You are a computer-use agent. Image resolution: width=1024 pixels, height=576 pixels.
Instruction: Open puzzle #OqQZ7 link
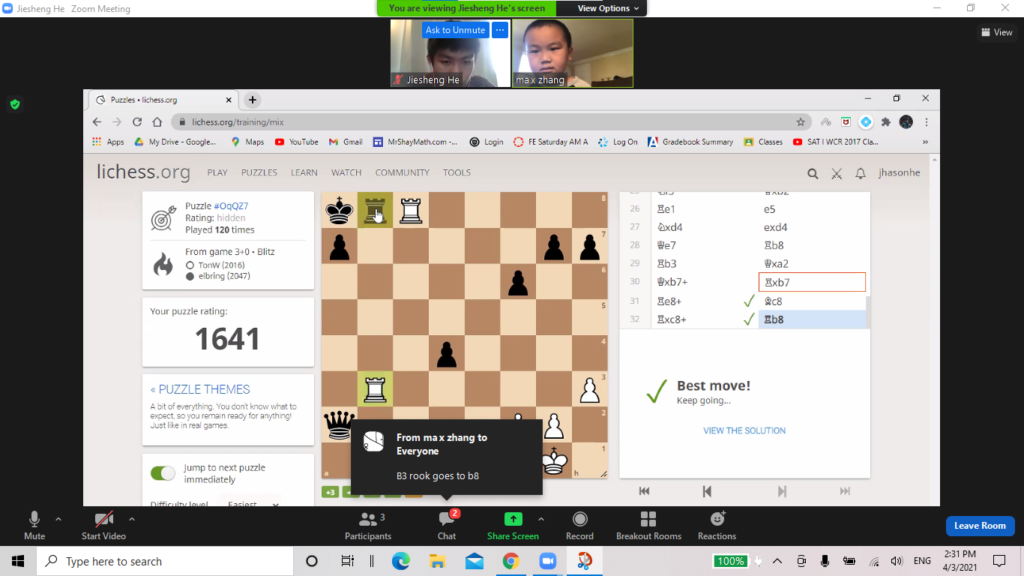231,206
